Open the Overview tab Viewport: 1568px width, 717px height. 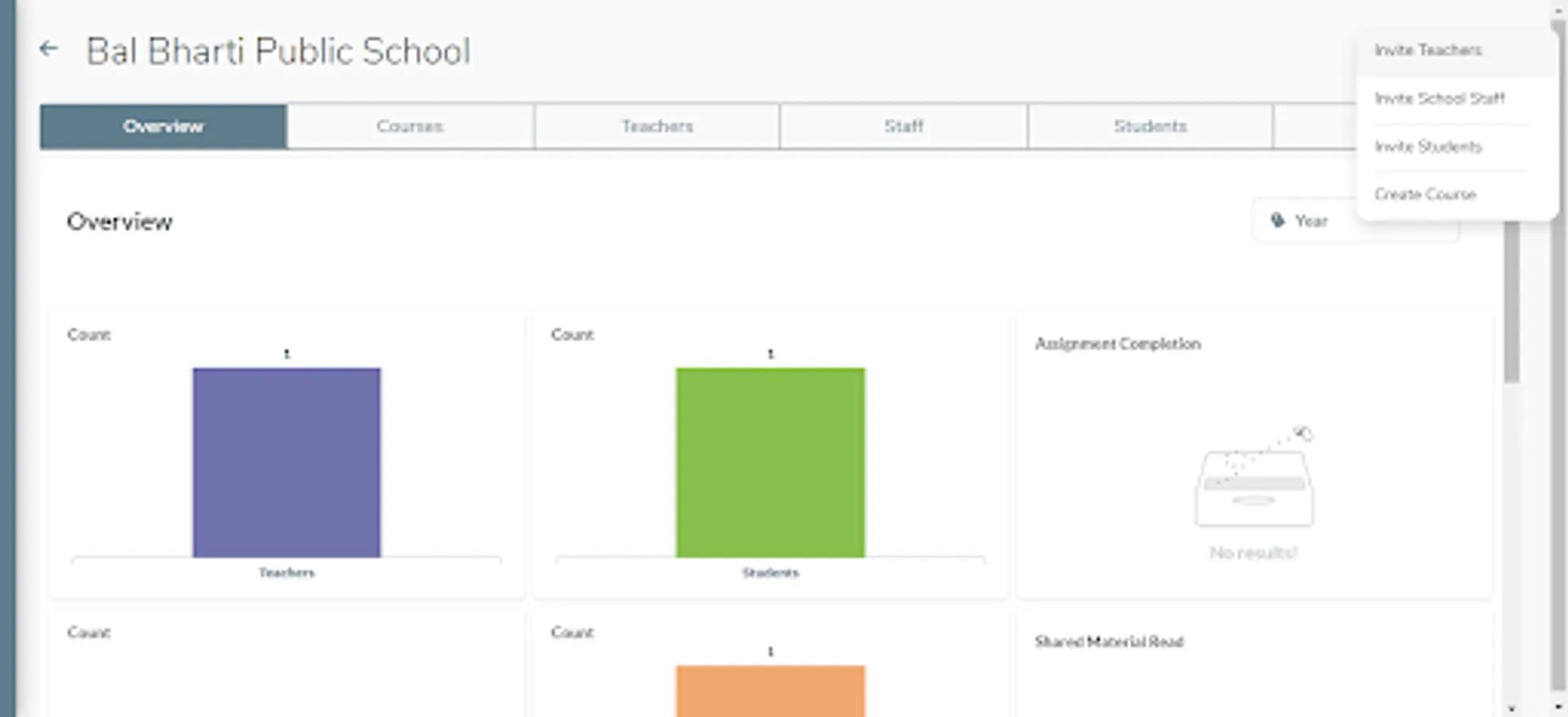point(163,127)
